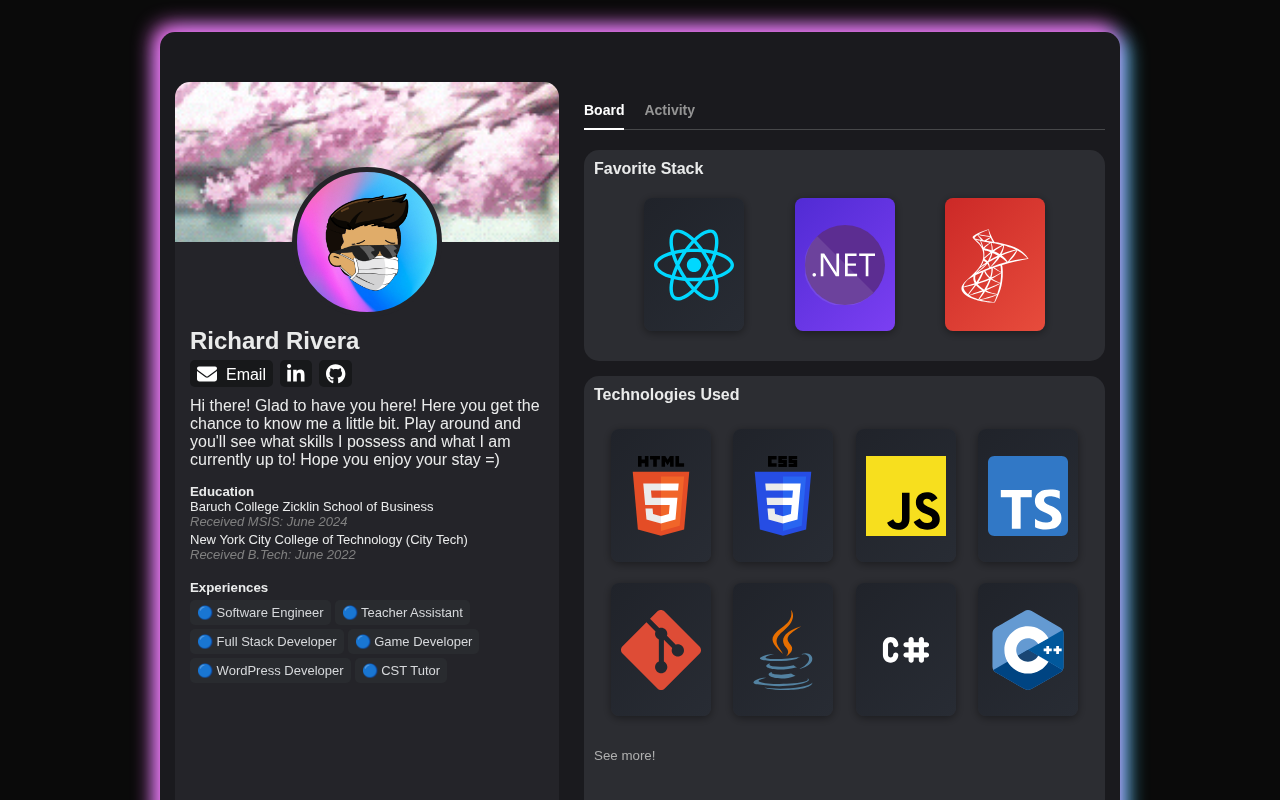This screenshot has height=800, width=1280.
Task: Select the Full Stack Developer tag
Action: pos(267,641)
